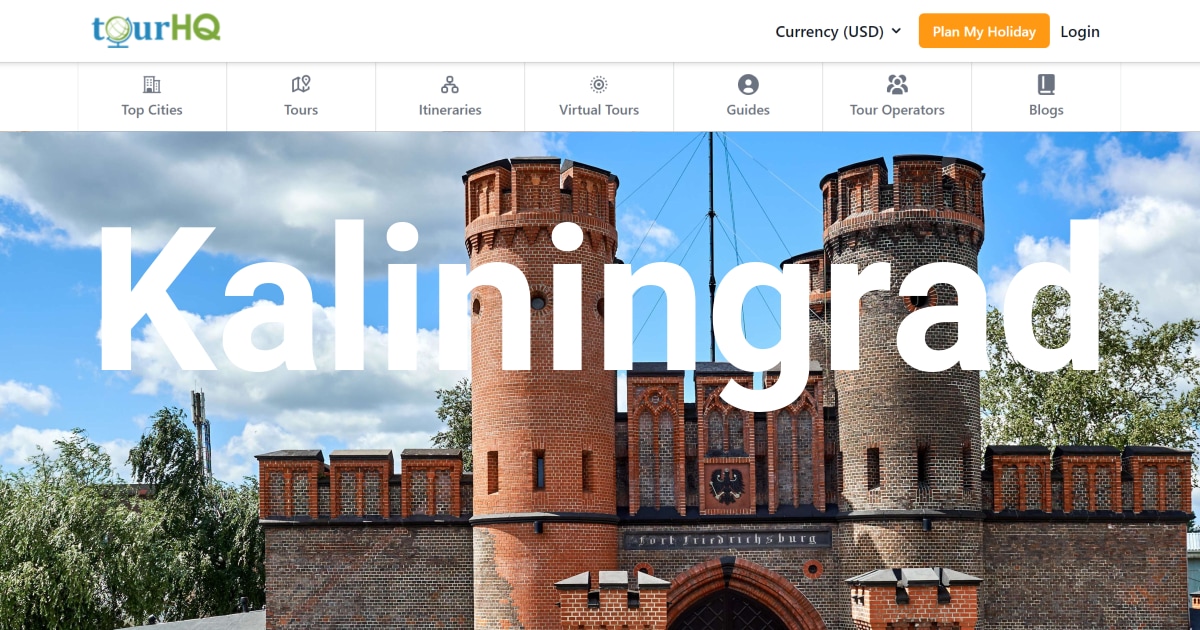Open the Currency (USD) dropdown
Image resolution: width=1200 pixels, height=630 pixels.
(829, 31)
